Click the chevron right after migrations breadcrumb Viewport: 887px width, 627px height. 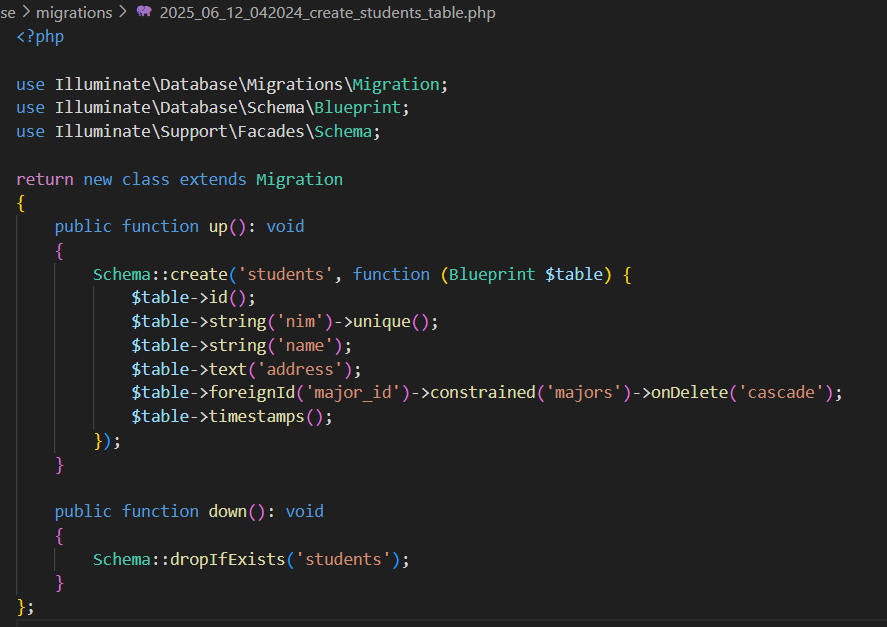point(123,12)
